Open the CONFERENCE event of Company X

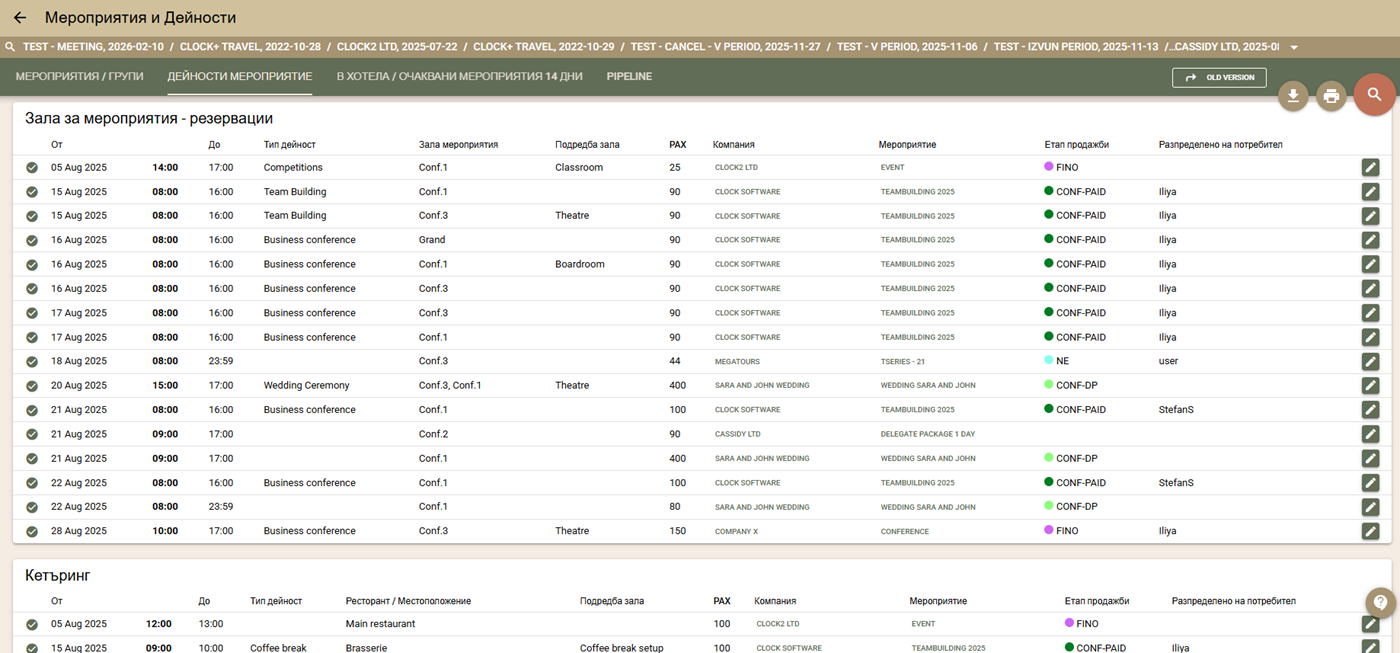click(905, 531)
